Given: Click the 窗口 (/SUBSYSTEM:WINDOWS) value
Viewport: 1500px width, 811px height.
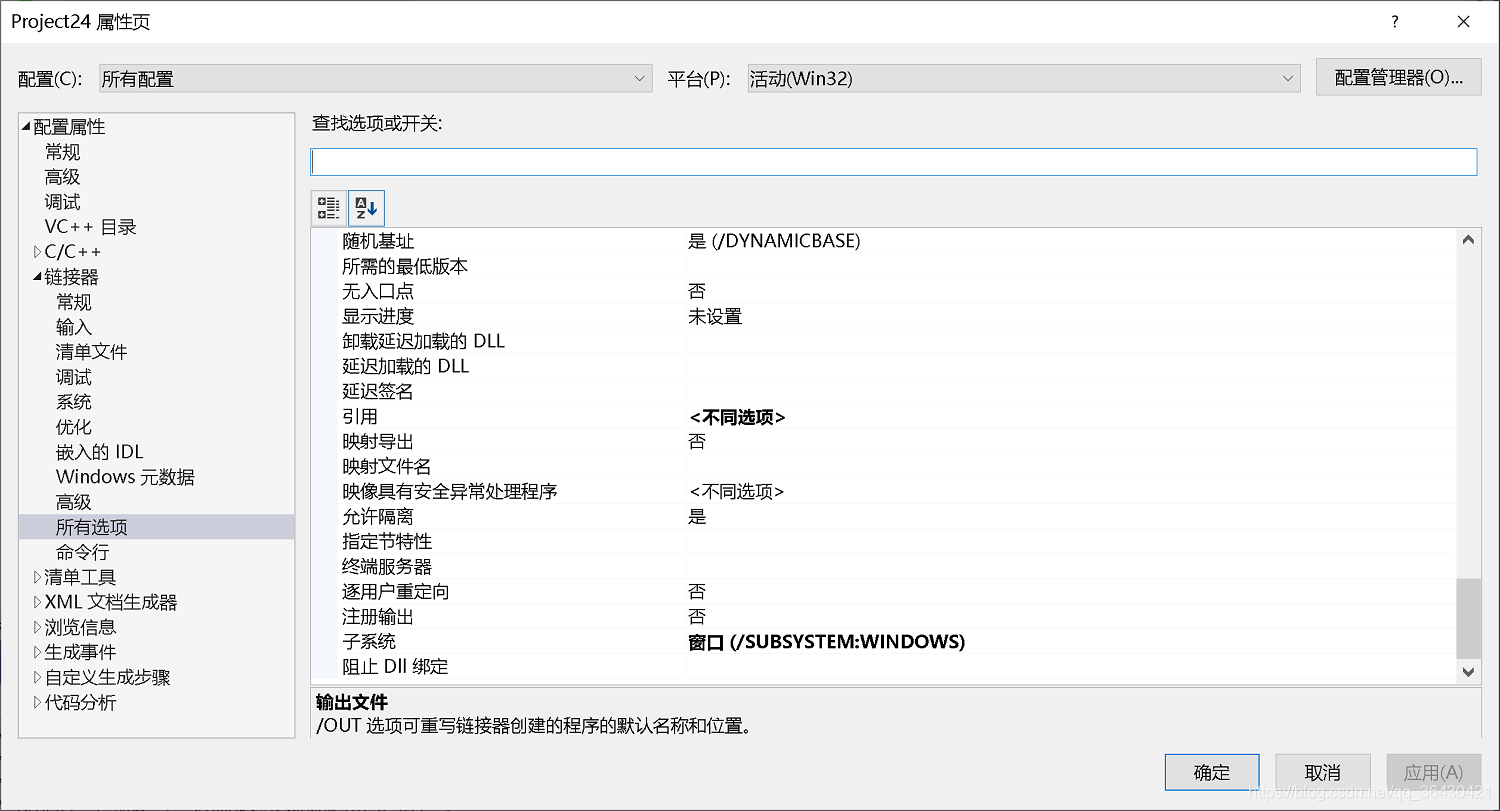Looking at the screenshot, I should tap(827, 642).
